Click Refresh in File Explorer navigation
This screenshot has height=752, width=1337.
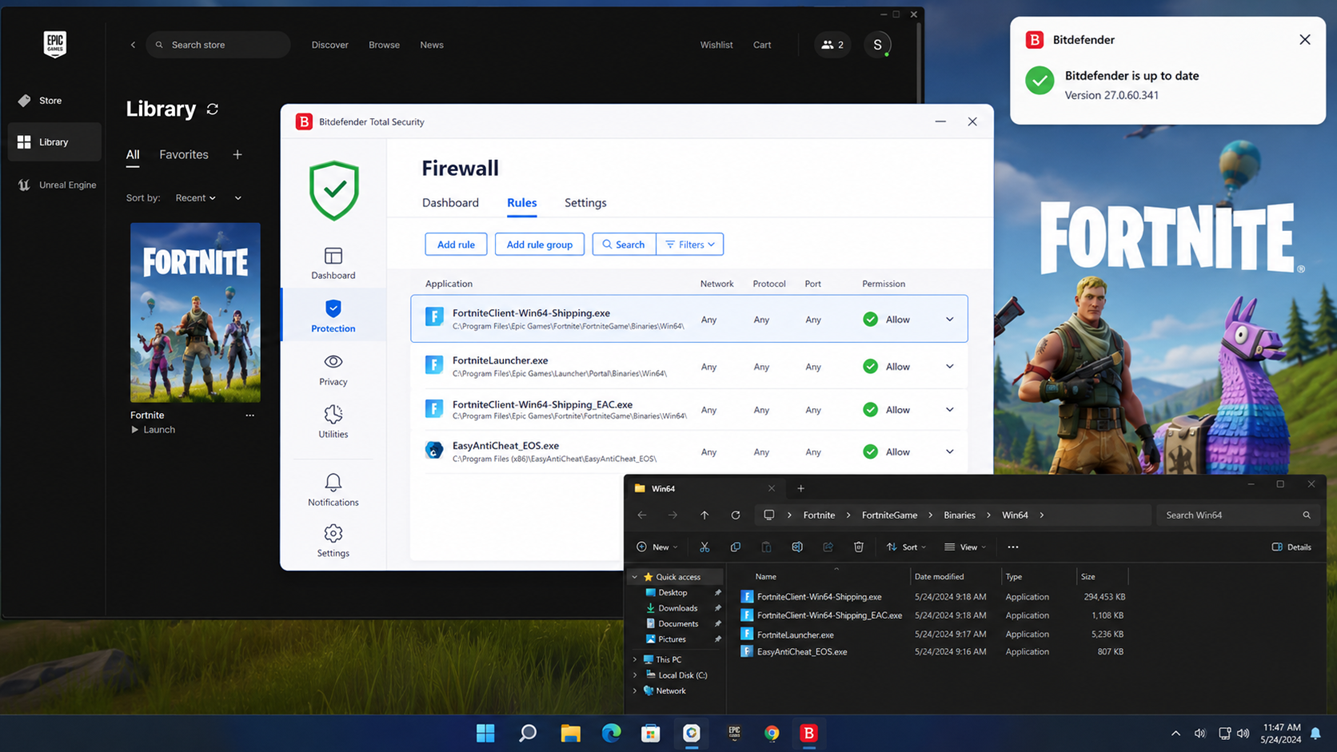[x=735, y=515]
